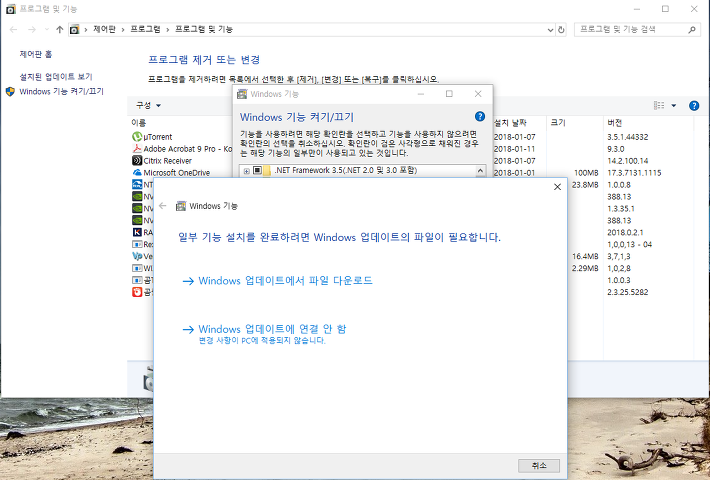The image size is (710, 480).
Task: Sort by 이름 column header
Action: pyautogui.click(x=139, y=123)
